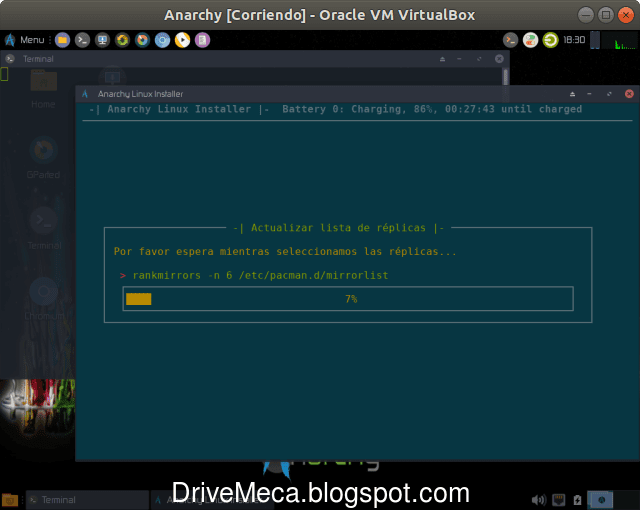
Task: Click the battery power tray icon
Action: tap(577, 500)
